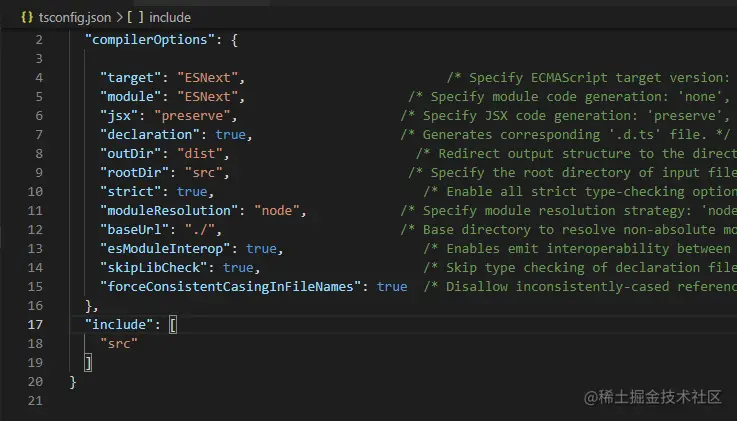737x421 pixels.
Task: Click line number 17 in the gutter
Action: pos(36,325)
